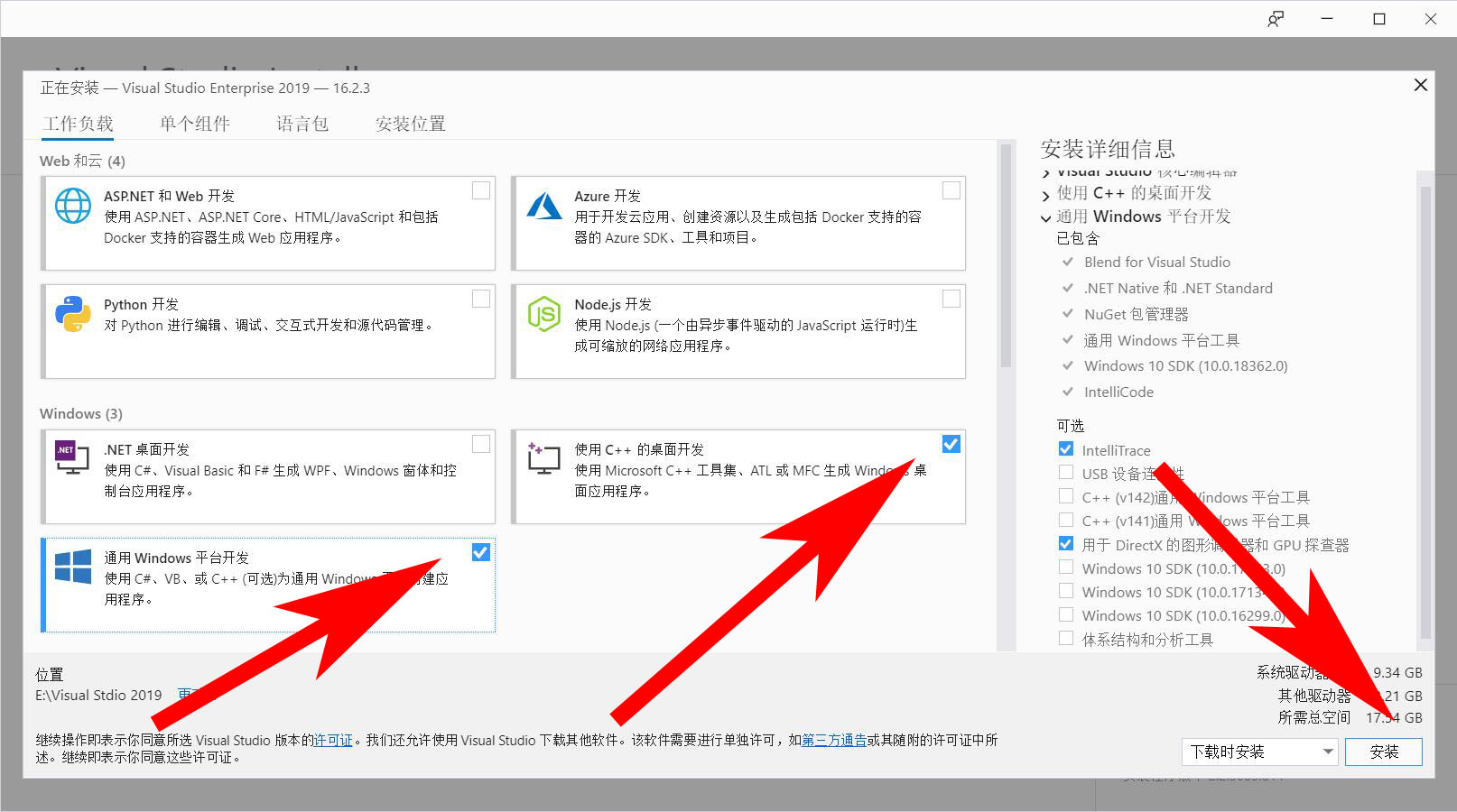Uncheck the IntelliTrace optional component

point(1066,449)
